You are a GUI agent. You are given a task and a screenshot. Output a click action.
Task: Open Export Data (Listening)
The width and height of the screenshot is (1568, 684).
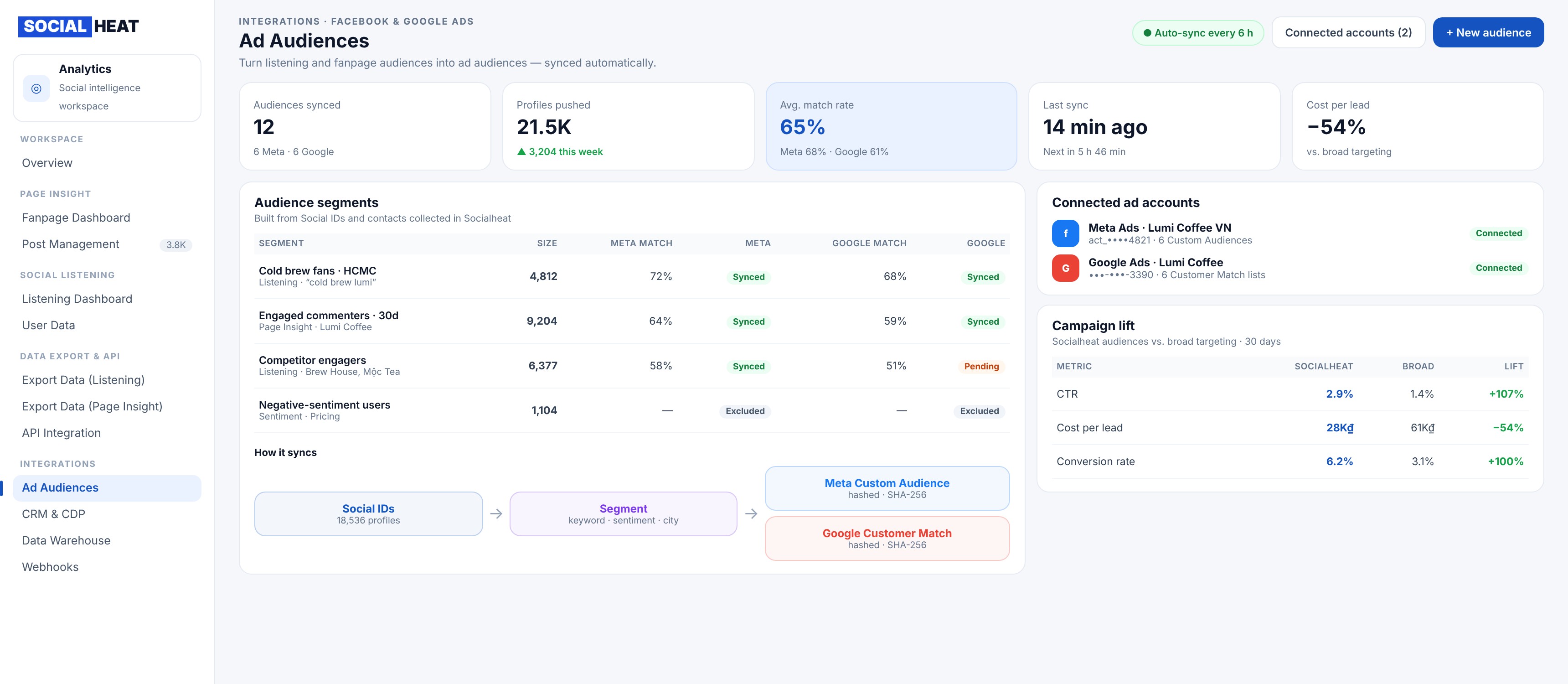point(107,380)
